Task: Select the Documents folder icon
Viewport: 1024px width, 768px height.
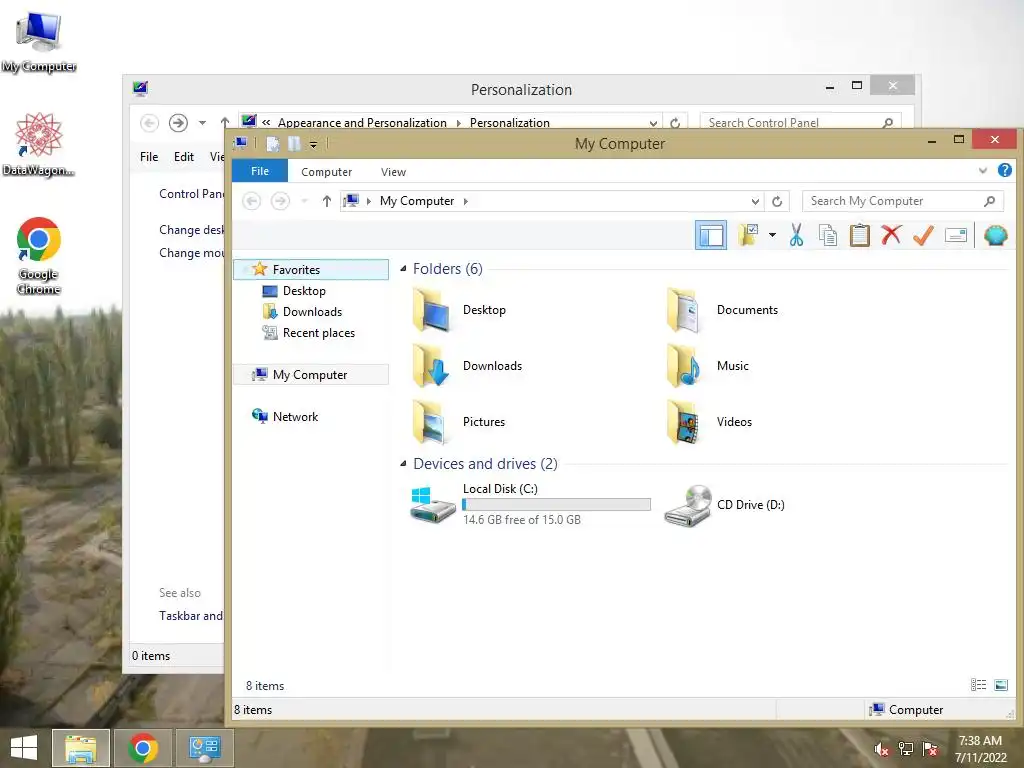Action: pyautogui.click(x=683, y=310)
